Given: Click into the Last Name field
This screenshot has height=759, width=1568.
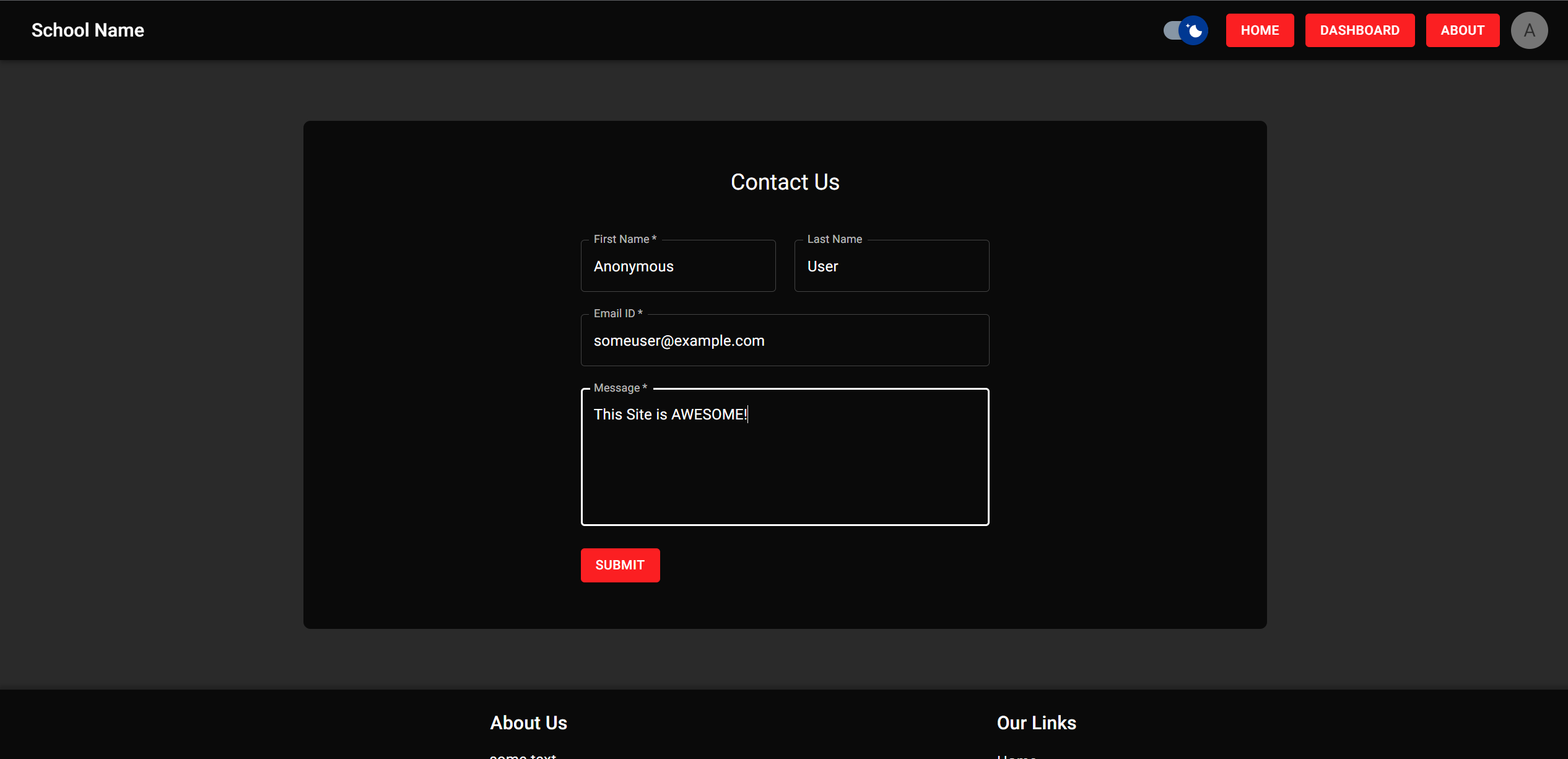Looking at the screenshot, I should 891,266.
